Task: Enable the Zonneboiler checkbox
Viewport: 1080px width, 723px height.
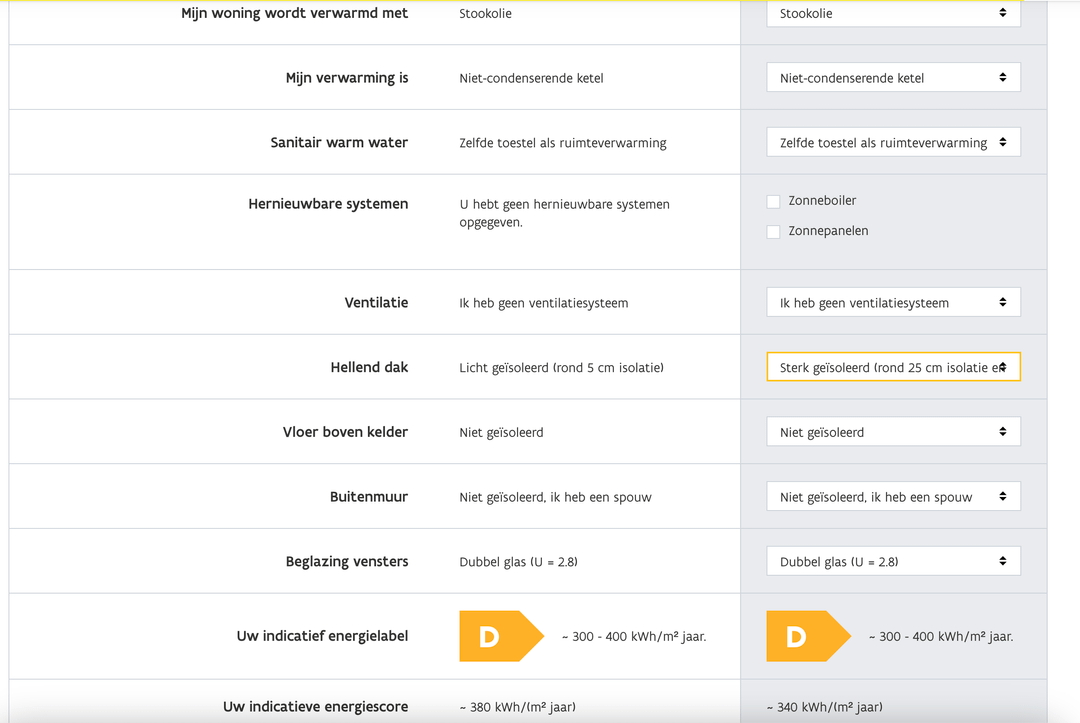Action: pyautogui.click(x=773, y=201)
